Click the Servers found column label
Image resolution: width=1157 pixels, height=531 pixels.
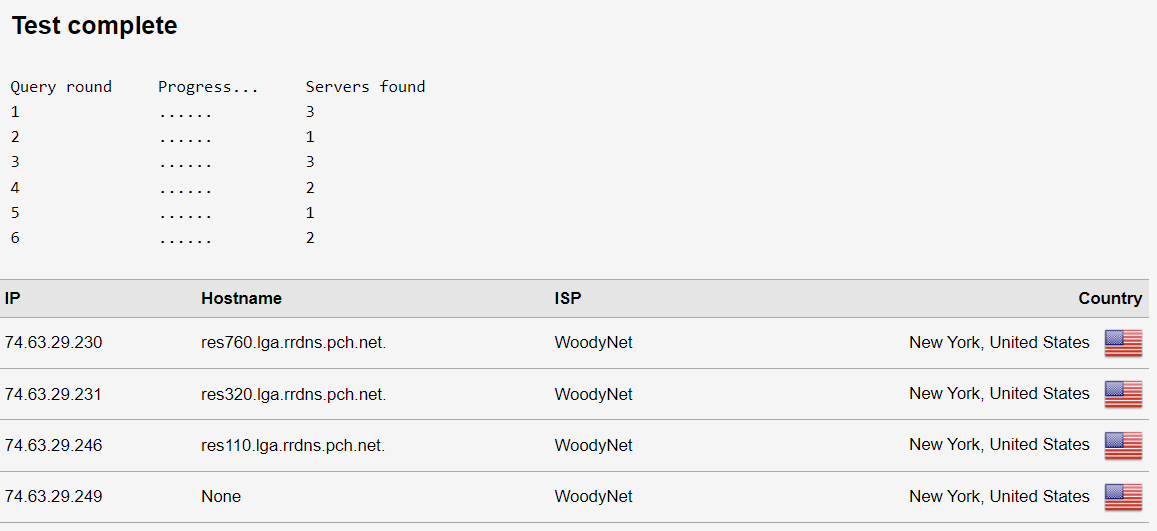[365, 87]
